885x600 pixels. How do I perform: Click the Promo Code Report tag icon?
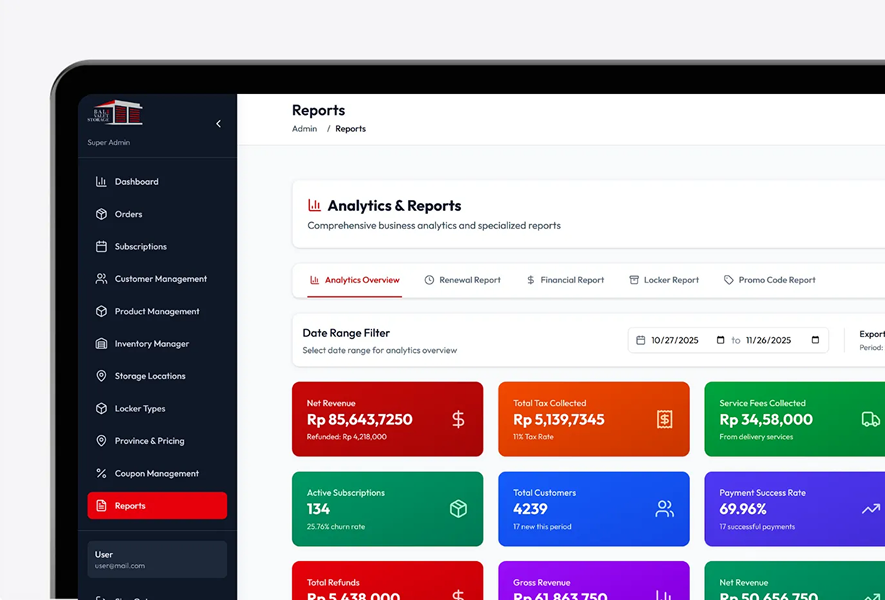(729, 280)
